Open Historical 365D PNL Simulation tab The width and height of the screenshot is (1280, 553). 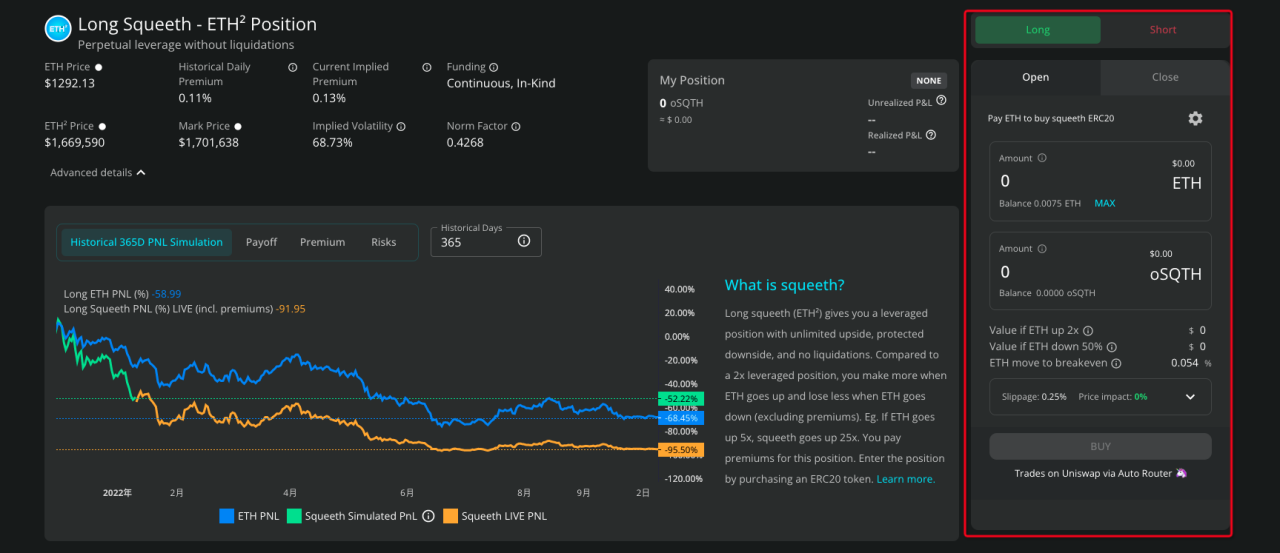[x=146, y=242]
